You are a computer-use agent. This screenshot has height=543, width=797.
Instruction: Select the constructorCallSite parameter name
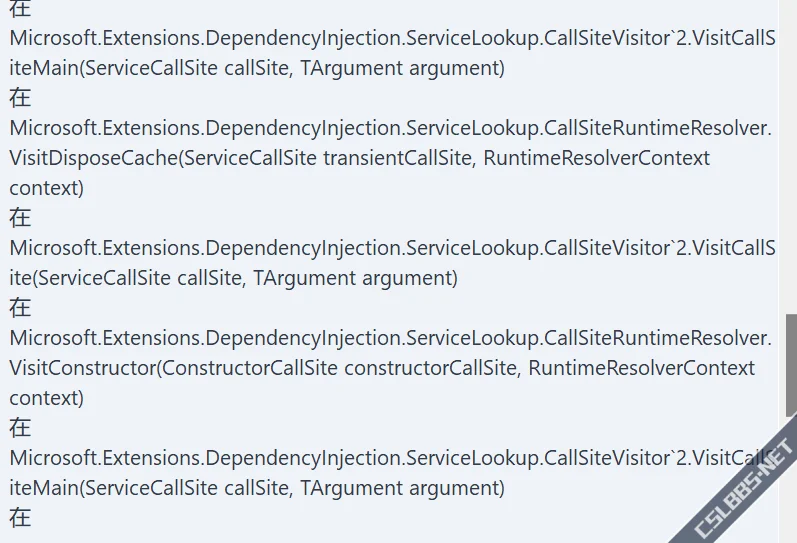click(x=433, y=368)
